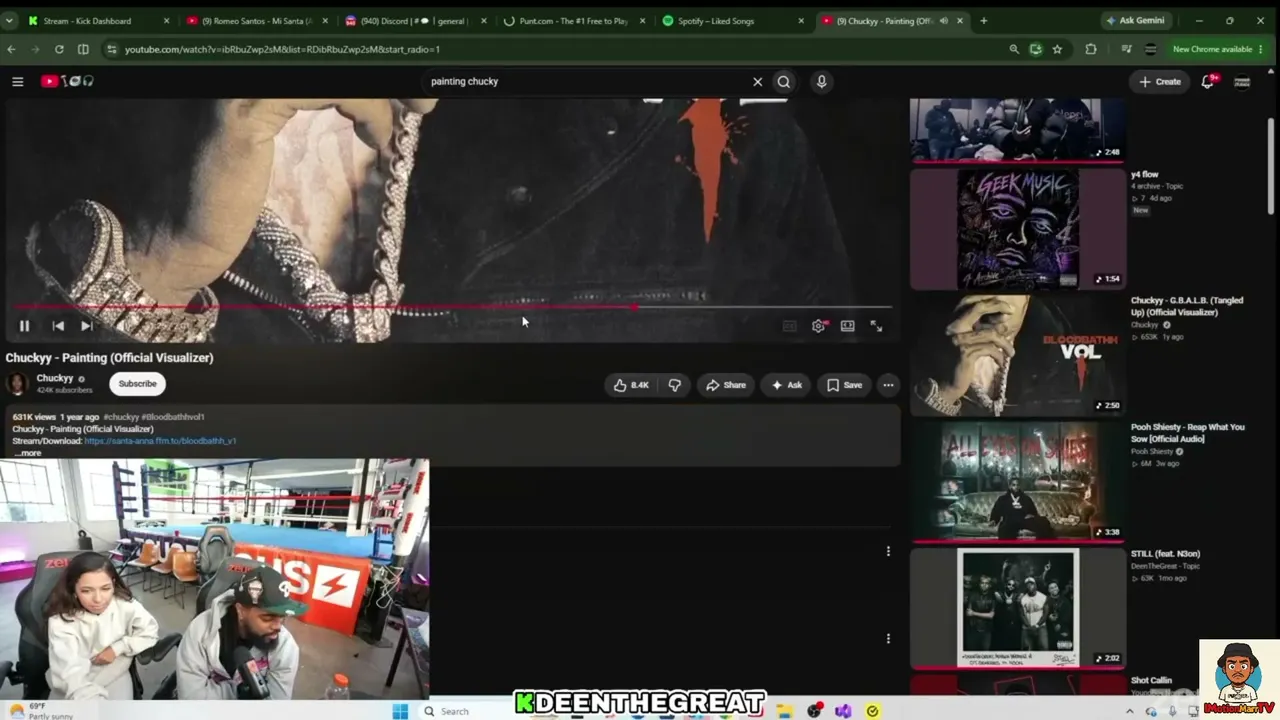
Task: Open the YouTube Create menu
Action: (1160, 81)
